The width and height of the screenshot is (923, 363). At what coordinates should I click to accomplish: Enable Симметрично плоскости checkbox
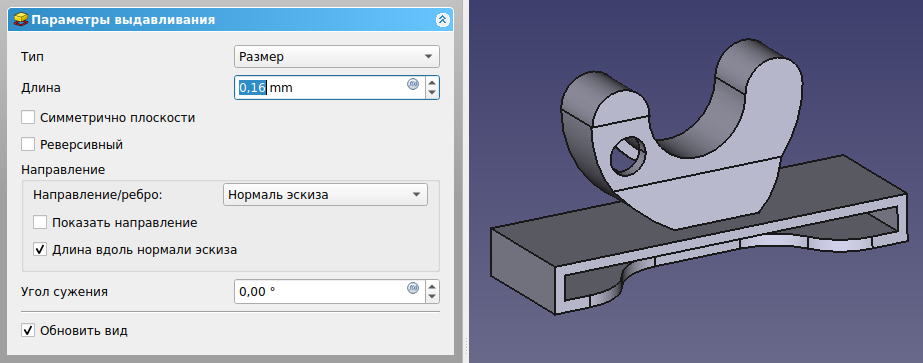click(28, 118)
